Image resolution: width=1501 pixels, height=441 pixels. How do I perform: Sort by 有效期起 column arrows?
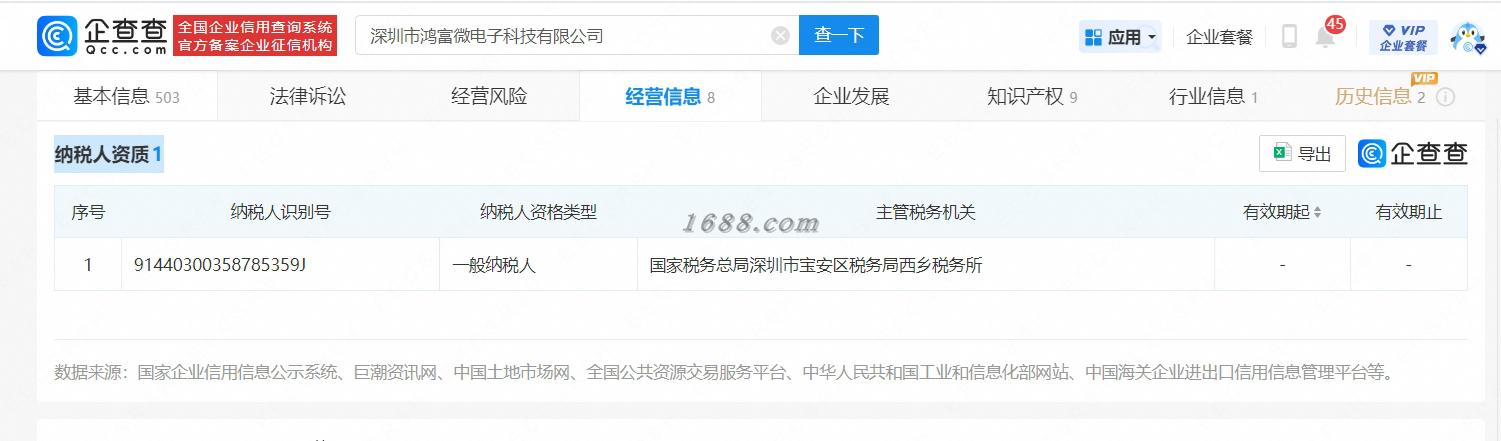[1317, 212]
